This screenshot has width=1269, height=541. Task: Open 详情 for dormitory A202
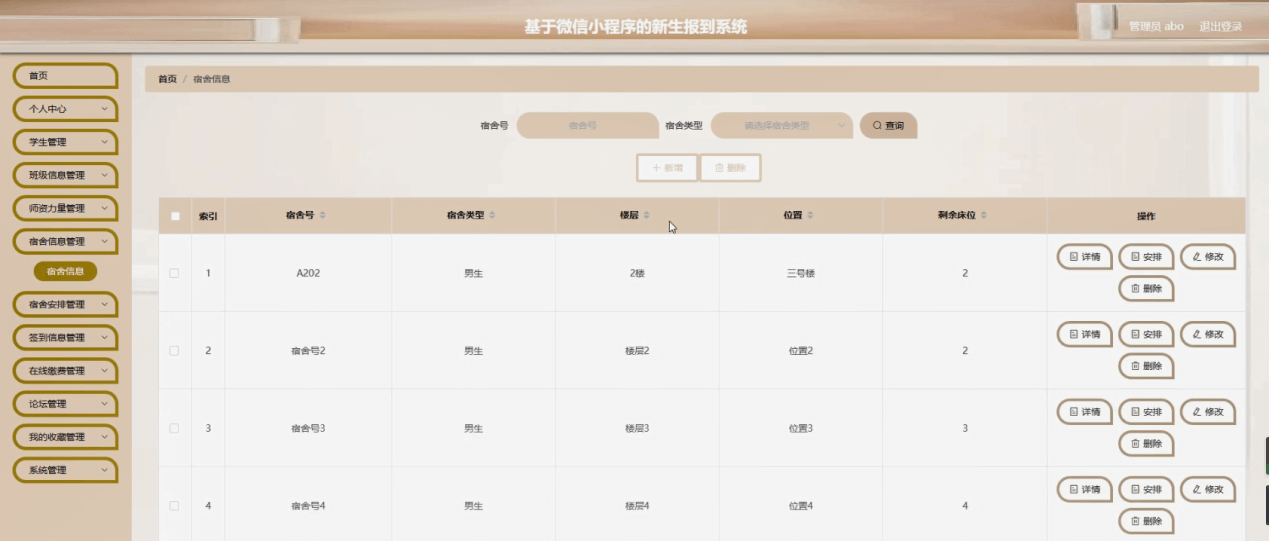[1084, 257]
